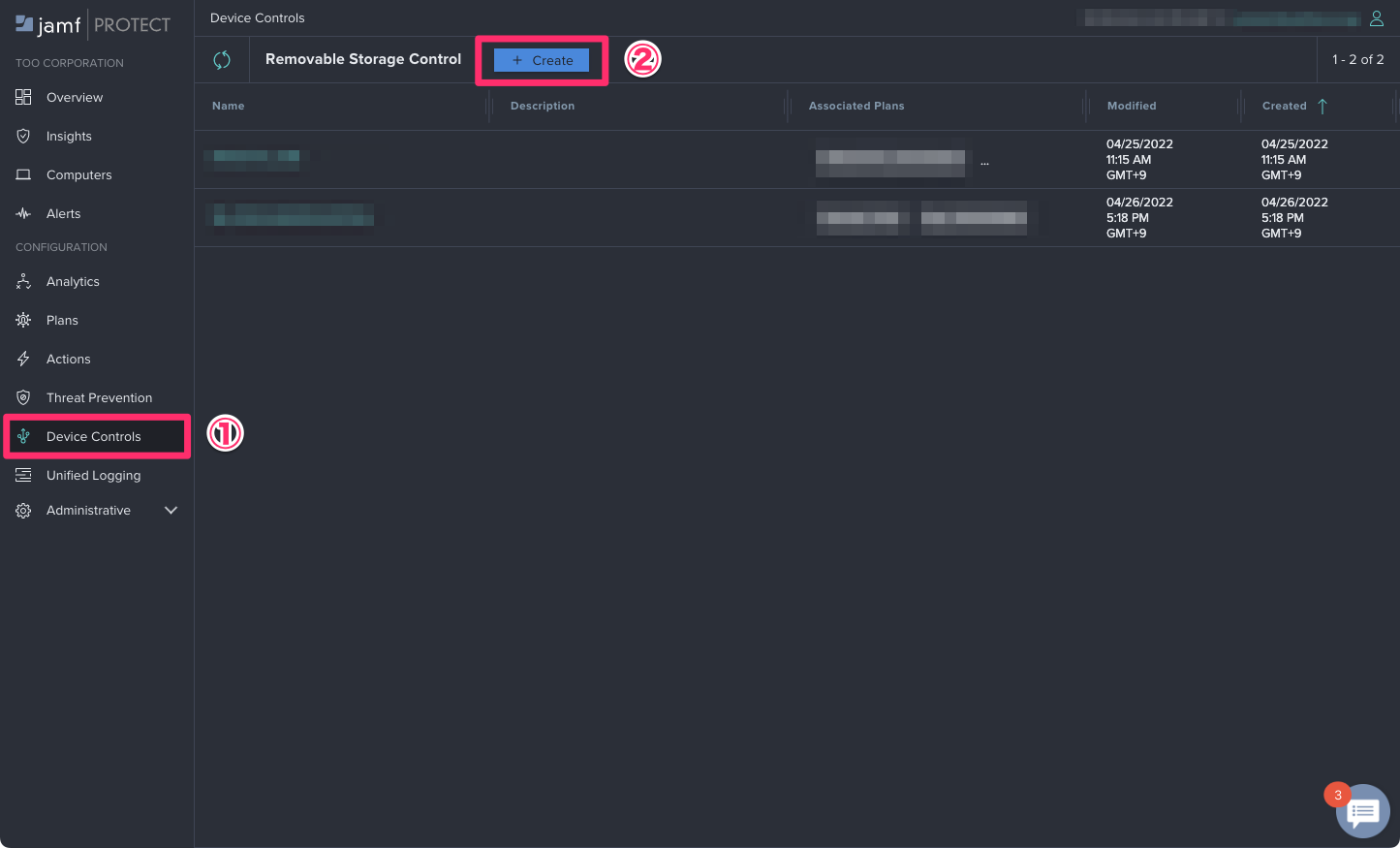
Task: Go to Insights in the sidebar
Action: point(69,136)
